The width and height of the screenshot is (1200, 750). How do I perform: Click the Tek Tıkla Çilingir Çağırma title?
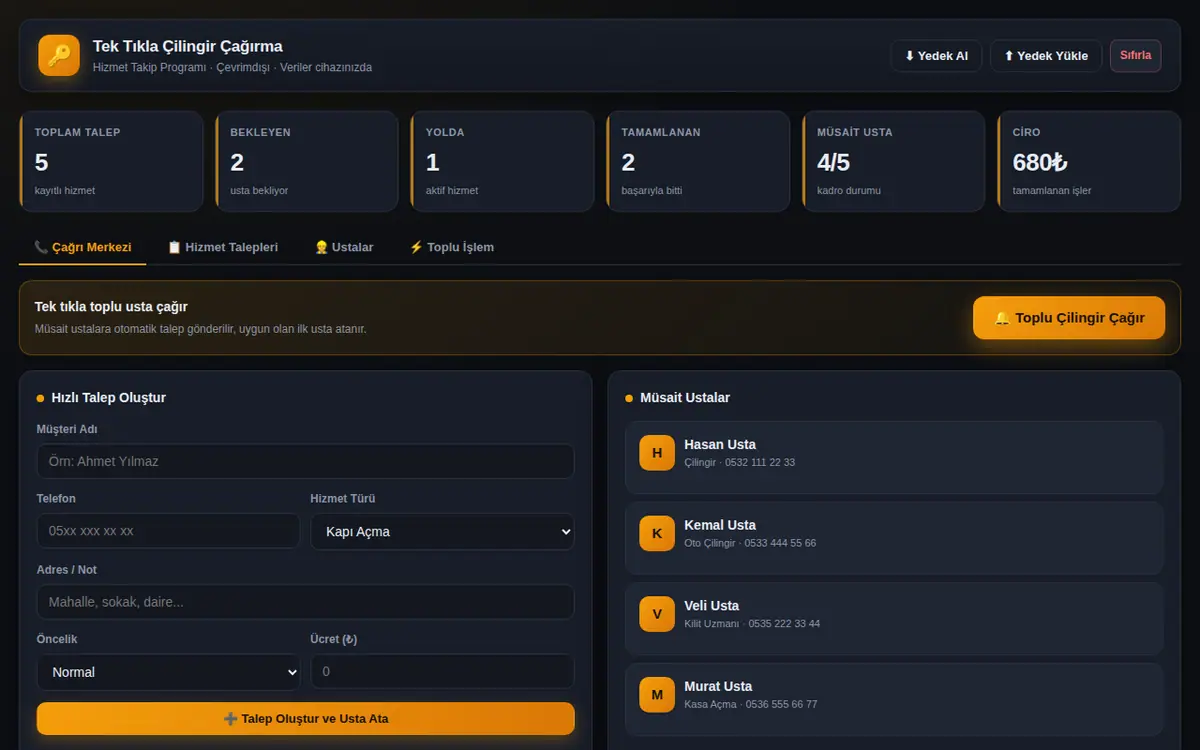coord(188,46)
